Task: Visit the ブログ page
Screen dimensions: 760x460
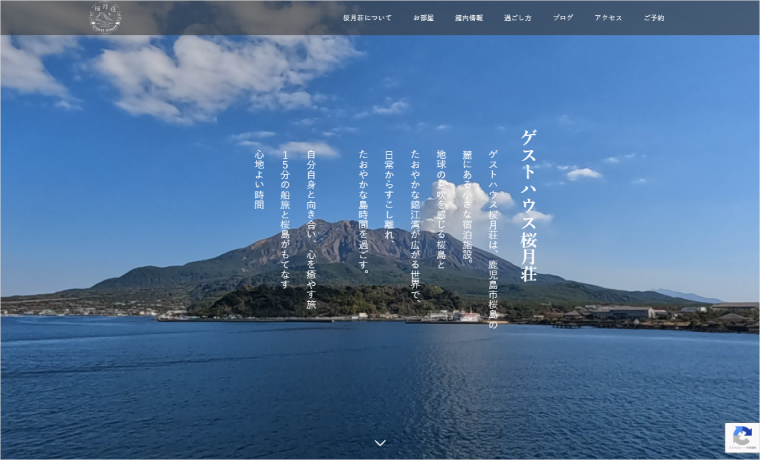Action: [x=563, y=18]
